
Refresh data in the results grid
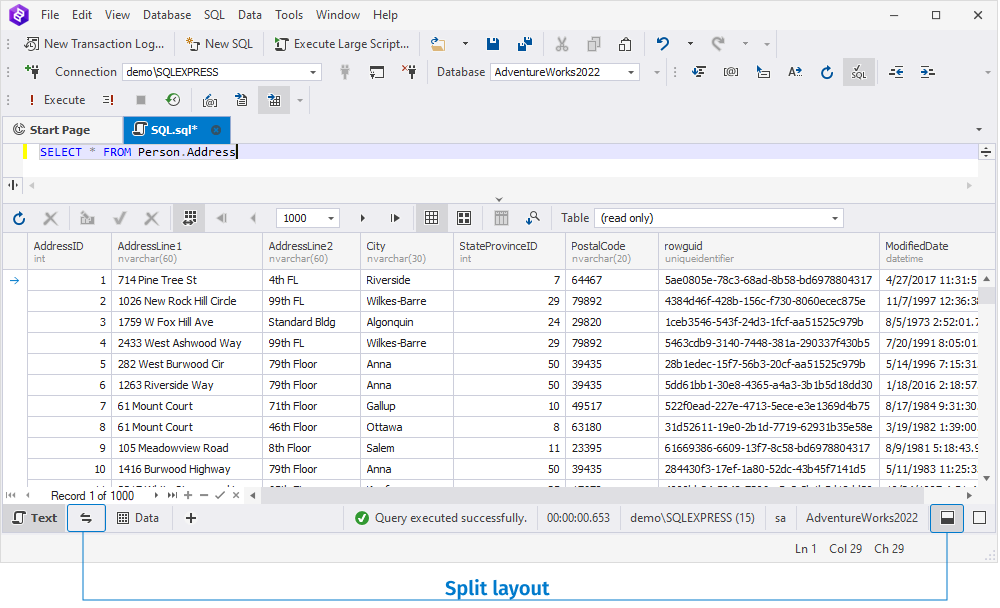[19, 218]
